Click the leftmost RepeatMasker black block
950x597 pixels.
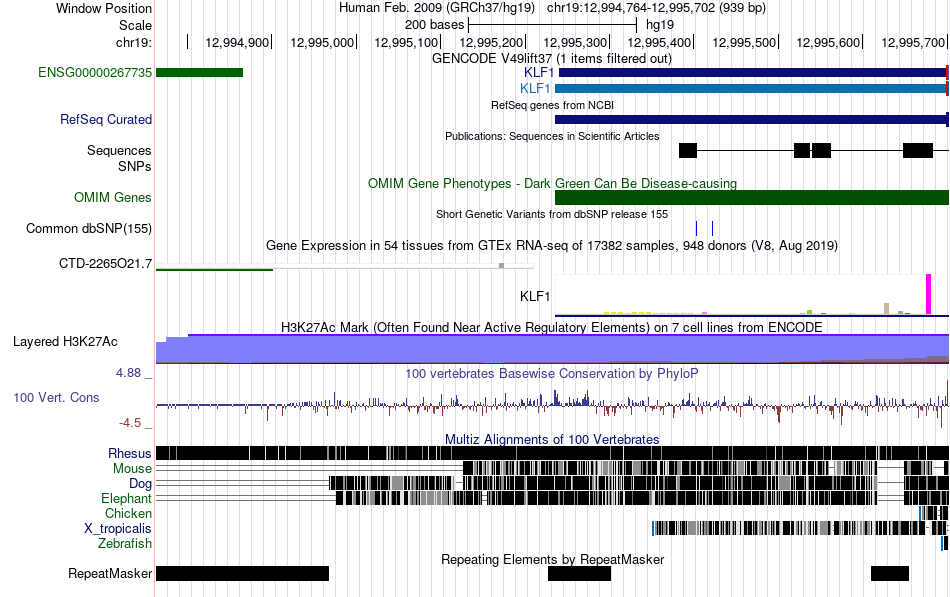242,573
